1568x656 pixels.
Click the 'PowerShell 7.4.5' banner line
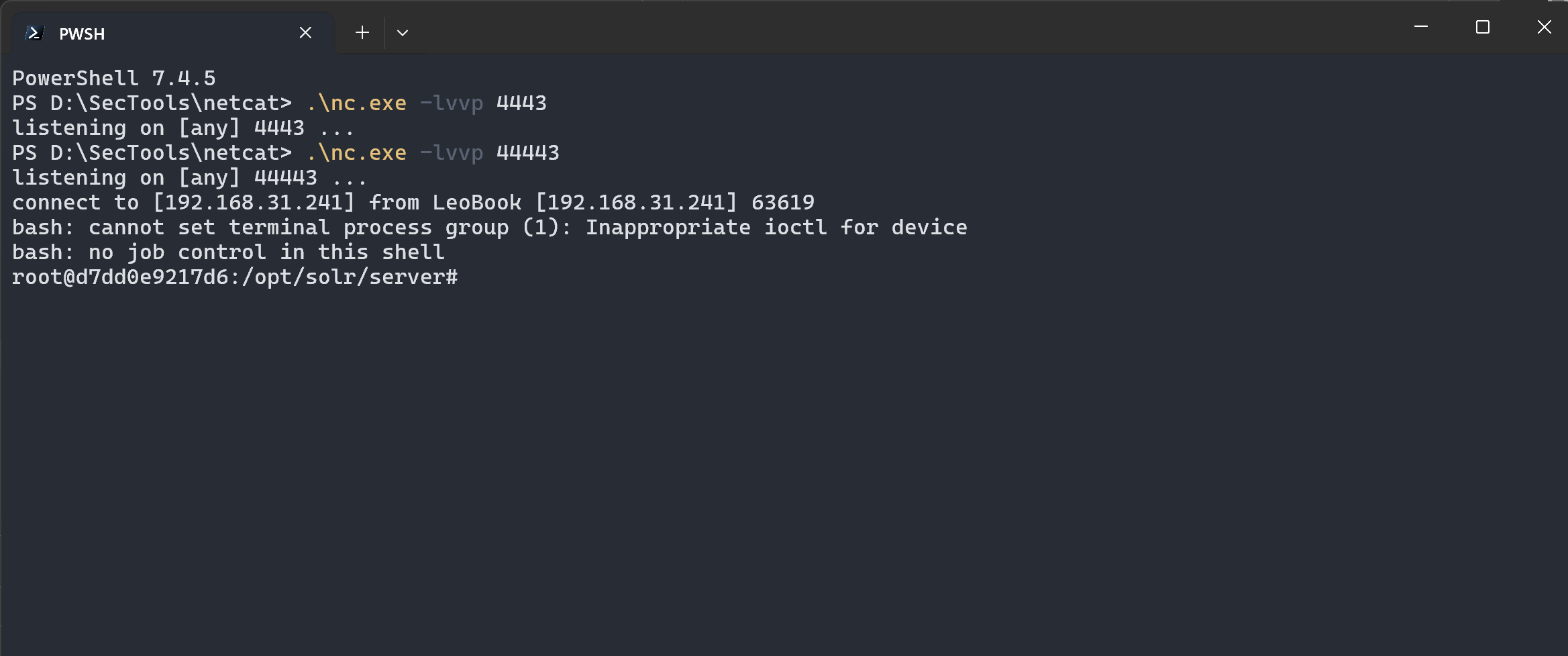114,79
